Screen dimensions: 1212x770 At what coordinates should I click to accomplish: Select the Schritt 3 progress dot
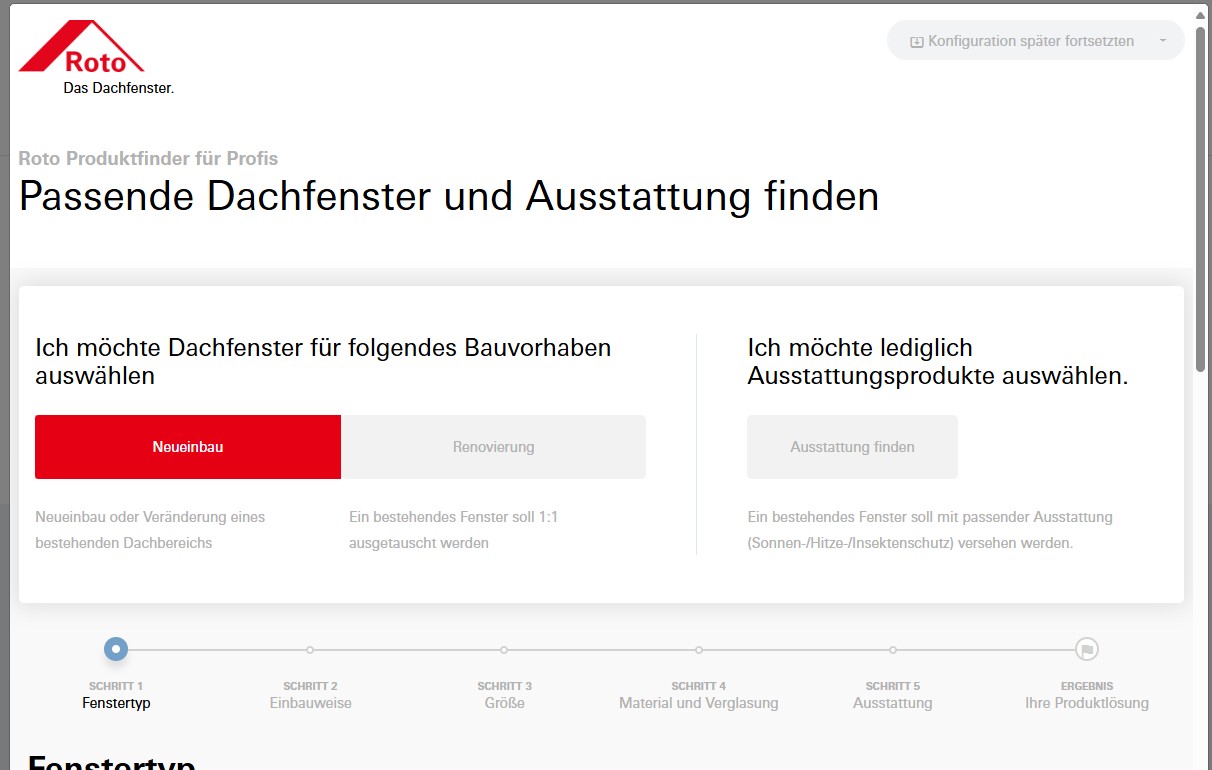click(504, 650)
